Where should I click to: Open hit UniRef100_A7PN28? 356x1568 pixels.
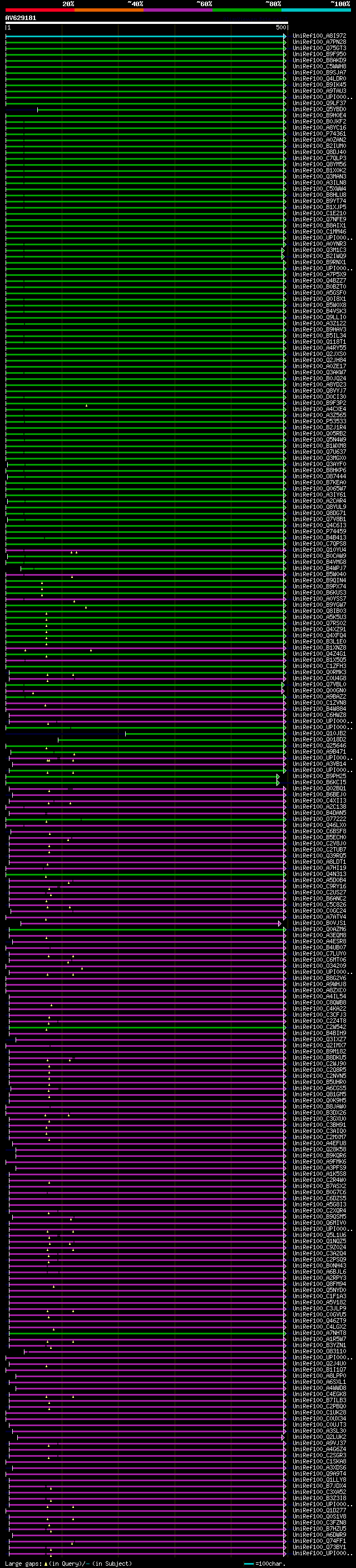click(319, 42)
